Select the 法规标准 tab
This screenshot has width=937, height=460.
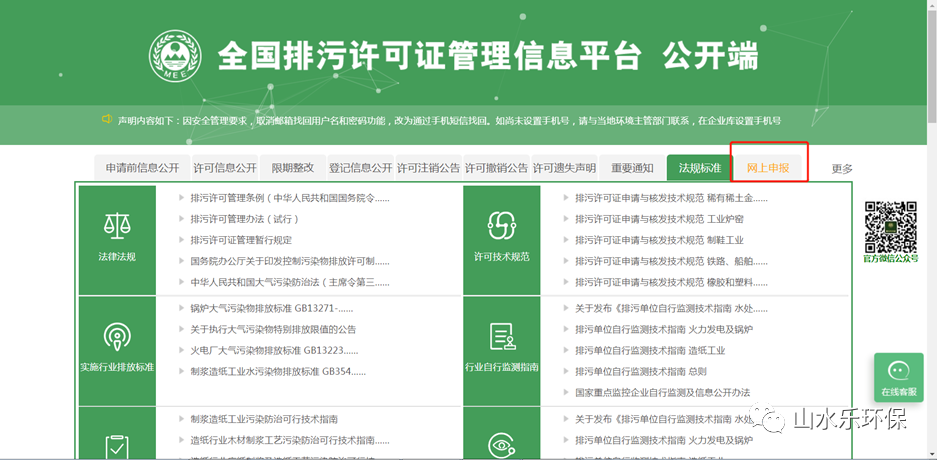(x=700, y=168)
